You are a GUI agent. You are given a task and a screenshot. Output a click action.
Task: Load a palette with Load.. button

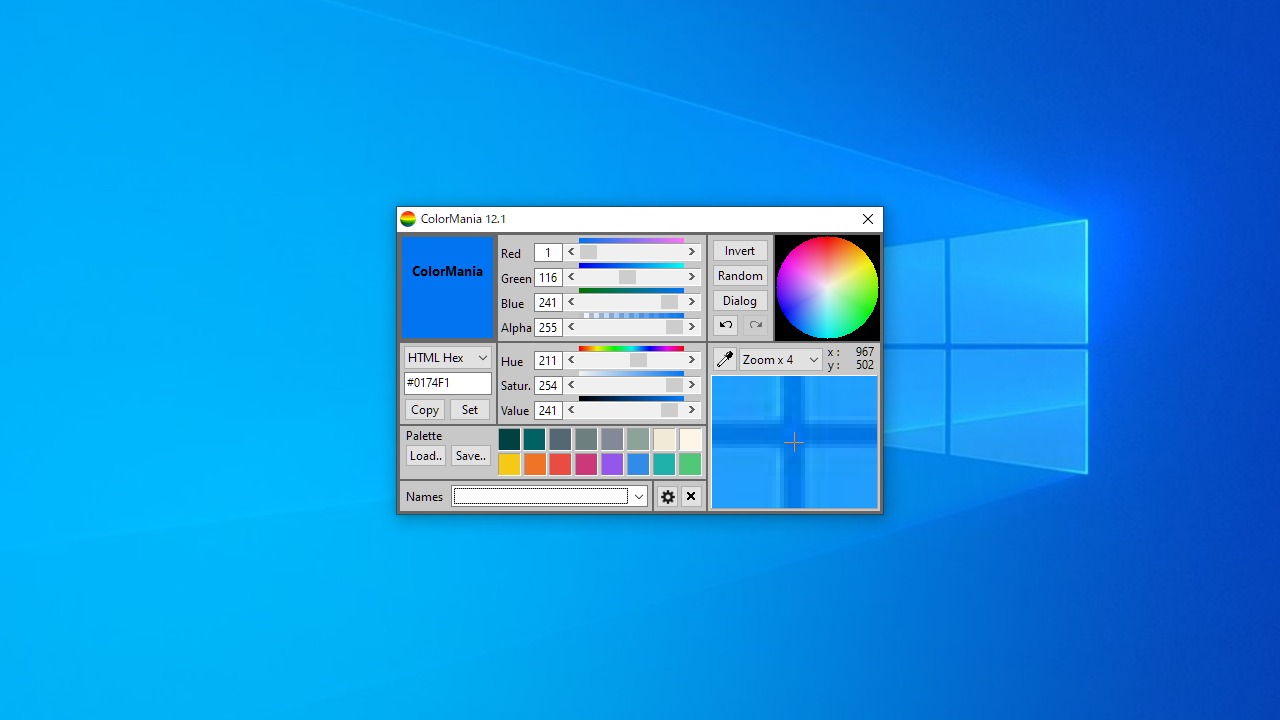425,456
